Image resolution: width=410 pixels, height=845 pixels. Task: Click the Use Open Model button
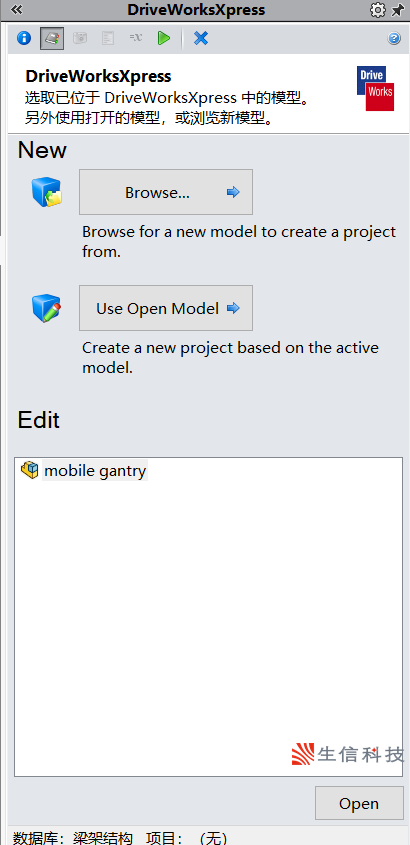pyautogui.click(x=166, y=308)
